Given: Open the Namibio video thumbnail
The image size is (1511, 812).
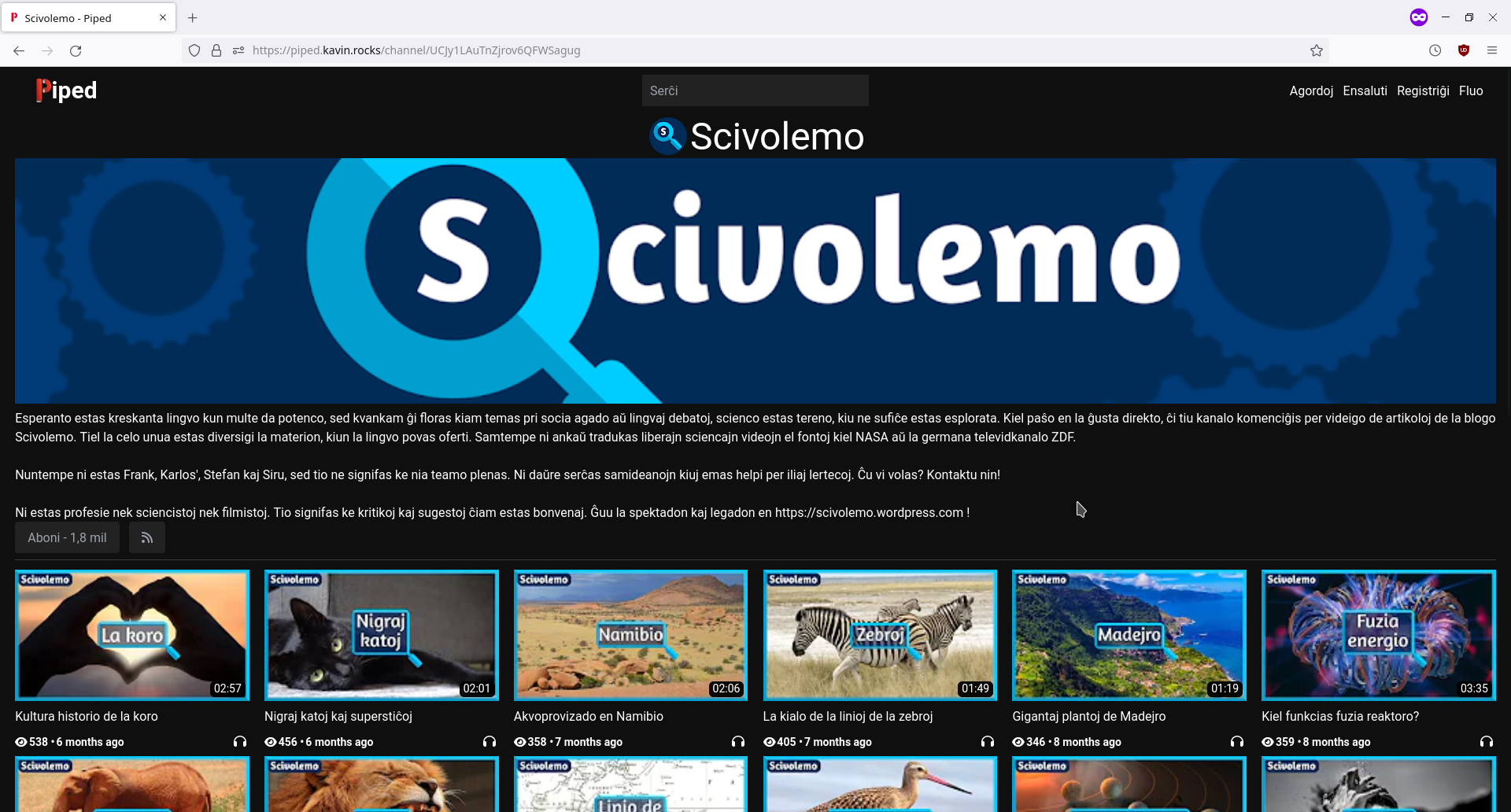Looking at the screenshot, I should click(x=630, y=635).
